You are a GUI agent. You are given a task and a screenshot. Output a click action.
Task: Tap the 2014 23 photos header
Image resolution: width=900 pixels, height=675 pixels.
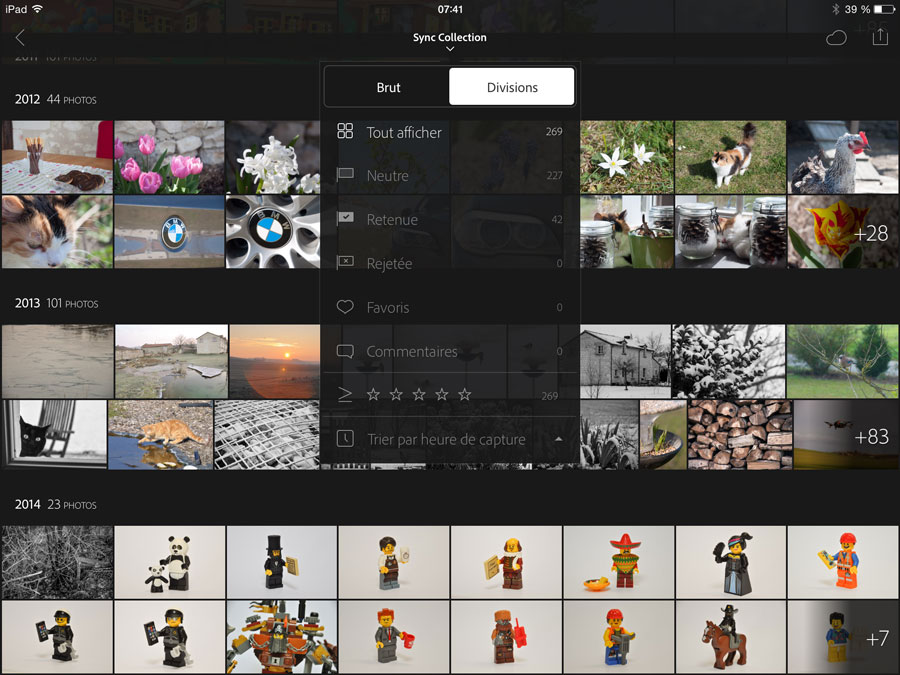click(x=56, y=505)
